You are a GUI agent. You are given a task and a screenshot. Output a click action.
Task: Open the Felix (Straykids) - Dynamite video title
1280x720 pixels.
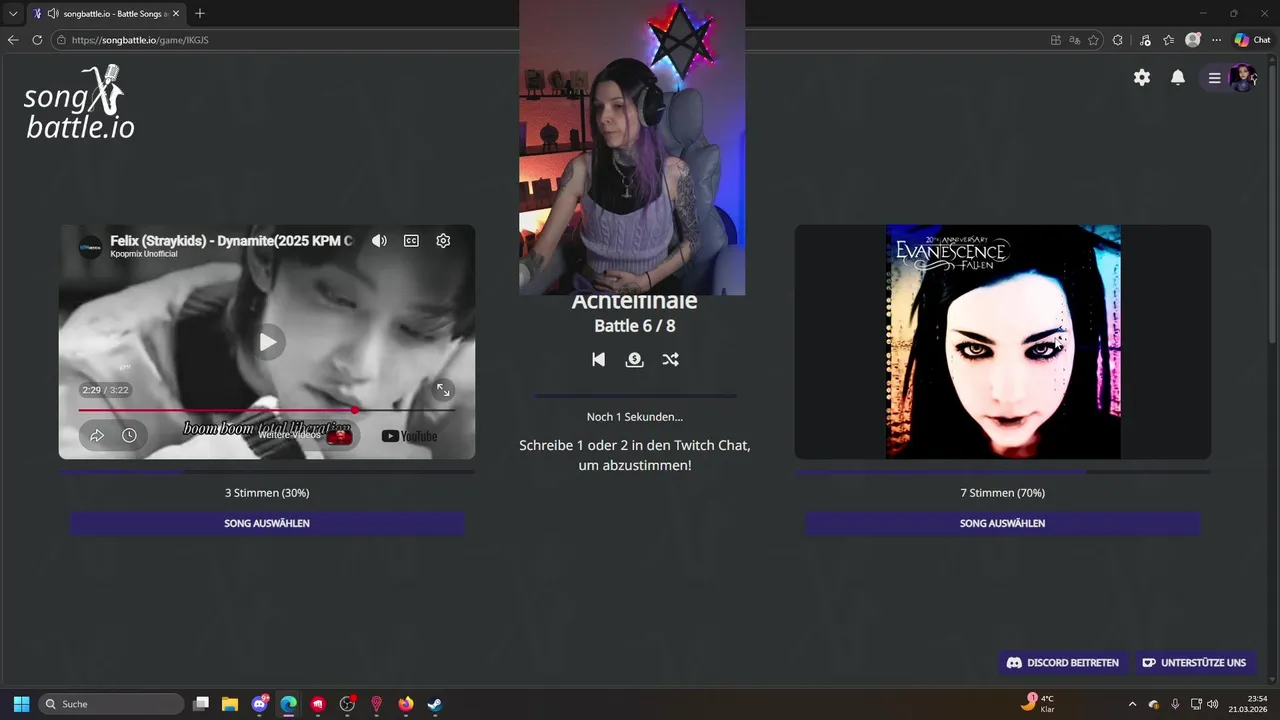231,240
